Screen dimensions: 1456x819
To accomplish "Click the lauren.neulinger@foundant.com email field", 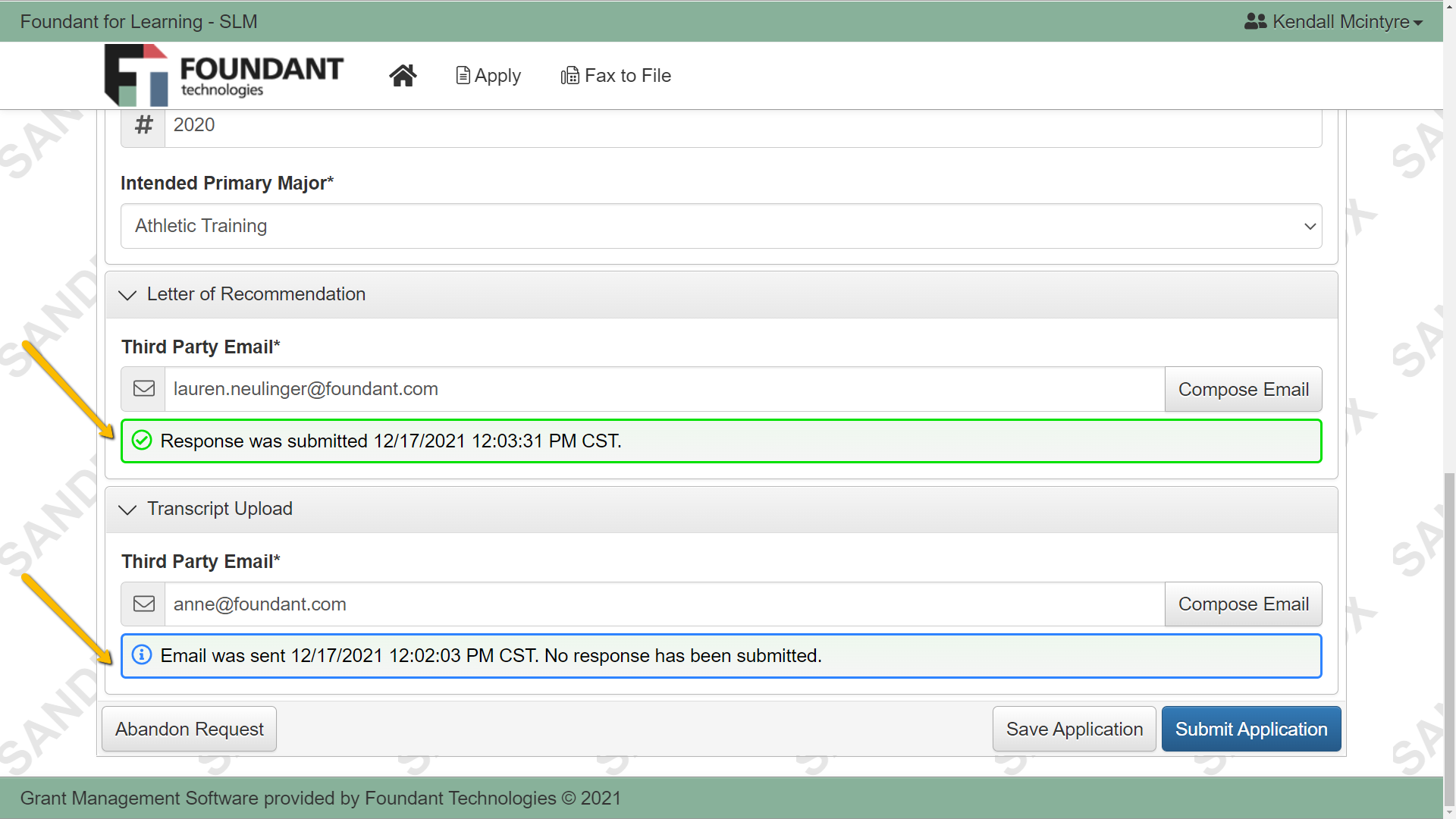I will (x=665, y=389).
